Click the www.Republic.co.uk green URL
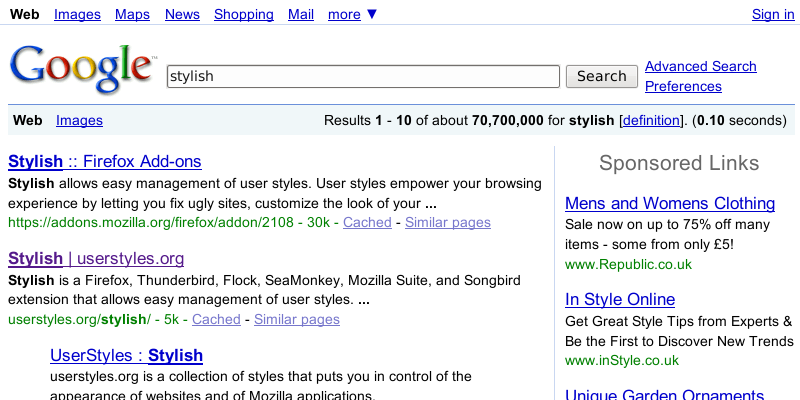 tap(629, 264)
